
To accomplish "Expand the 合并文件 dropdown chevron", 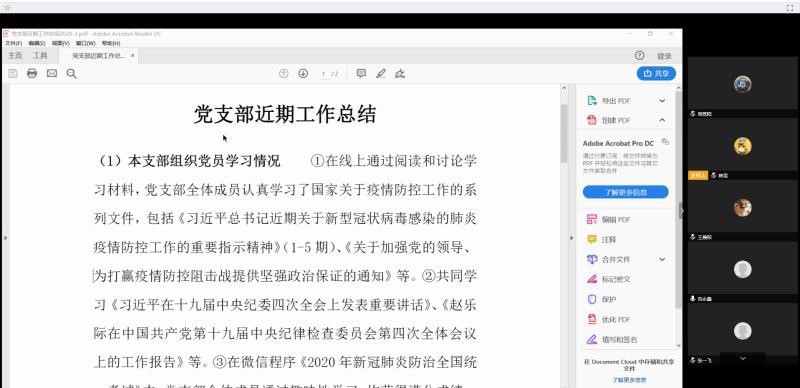I will tap(662, 259).
